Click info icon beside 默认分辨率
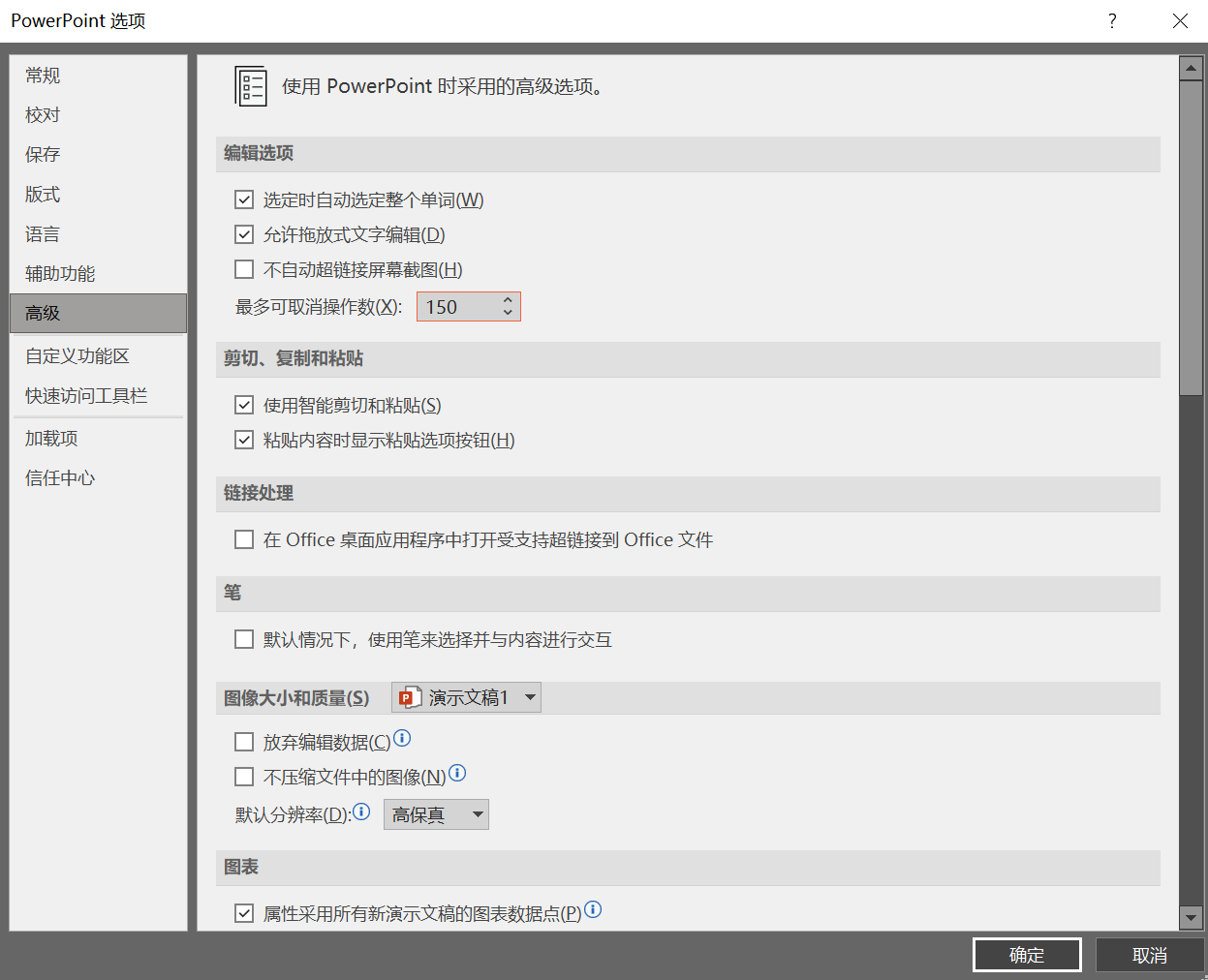 coord(361,812)
